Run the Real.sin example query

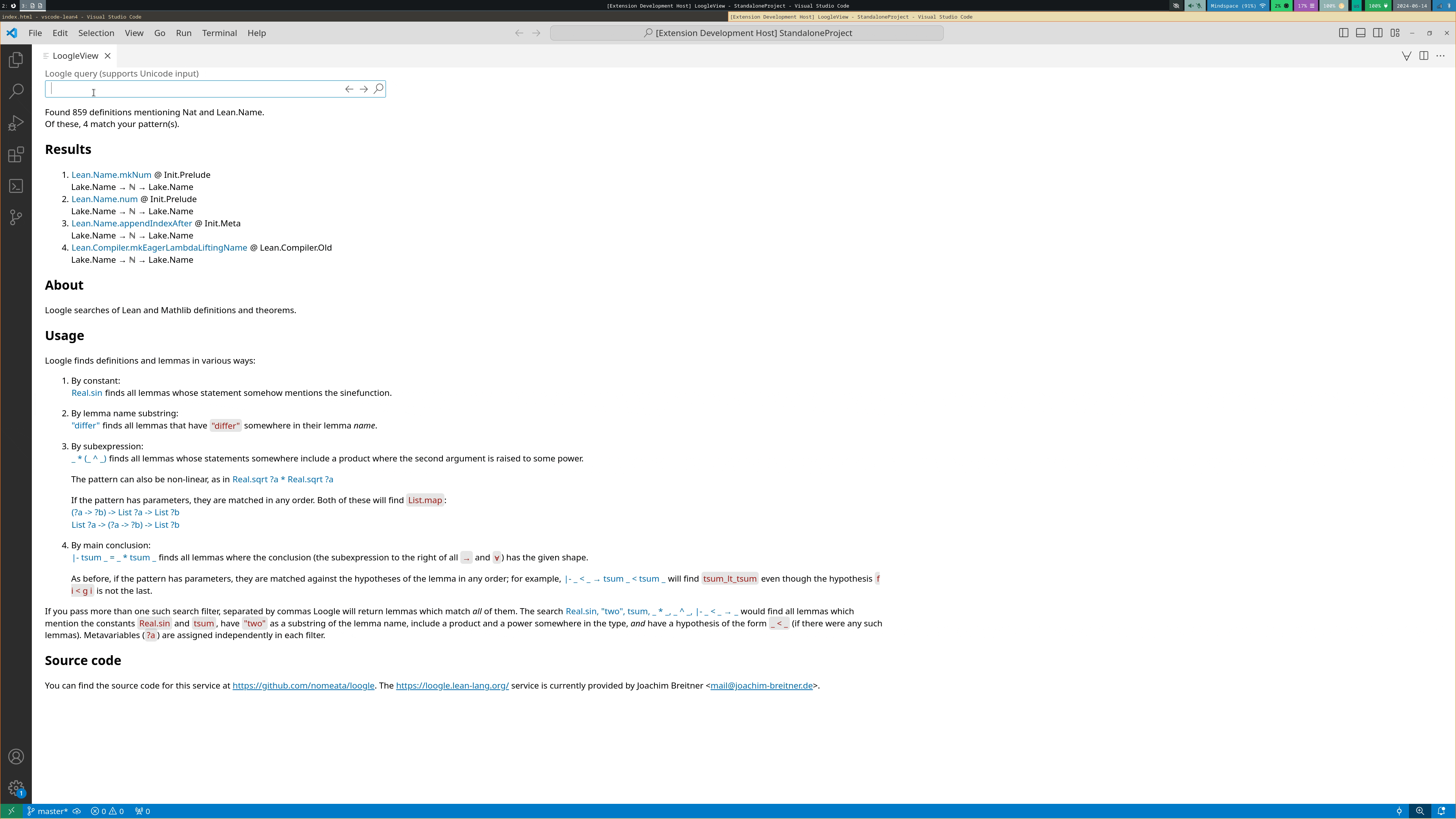pyautogui.click(x=86, y=393)
